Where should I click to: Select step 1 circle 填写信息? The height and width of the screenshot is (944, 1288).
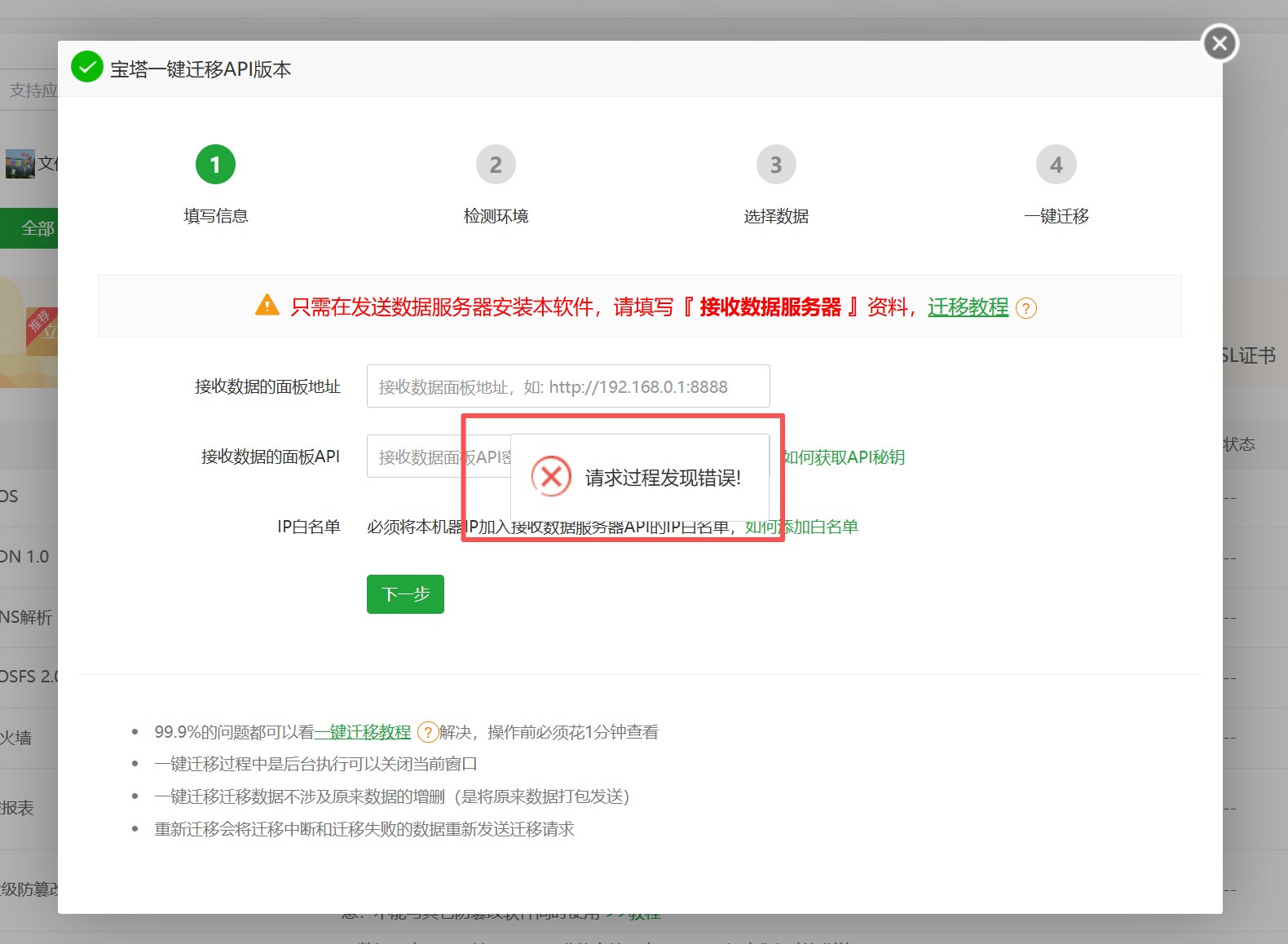(x=215, y=165)
